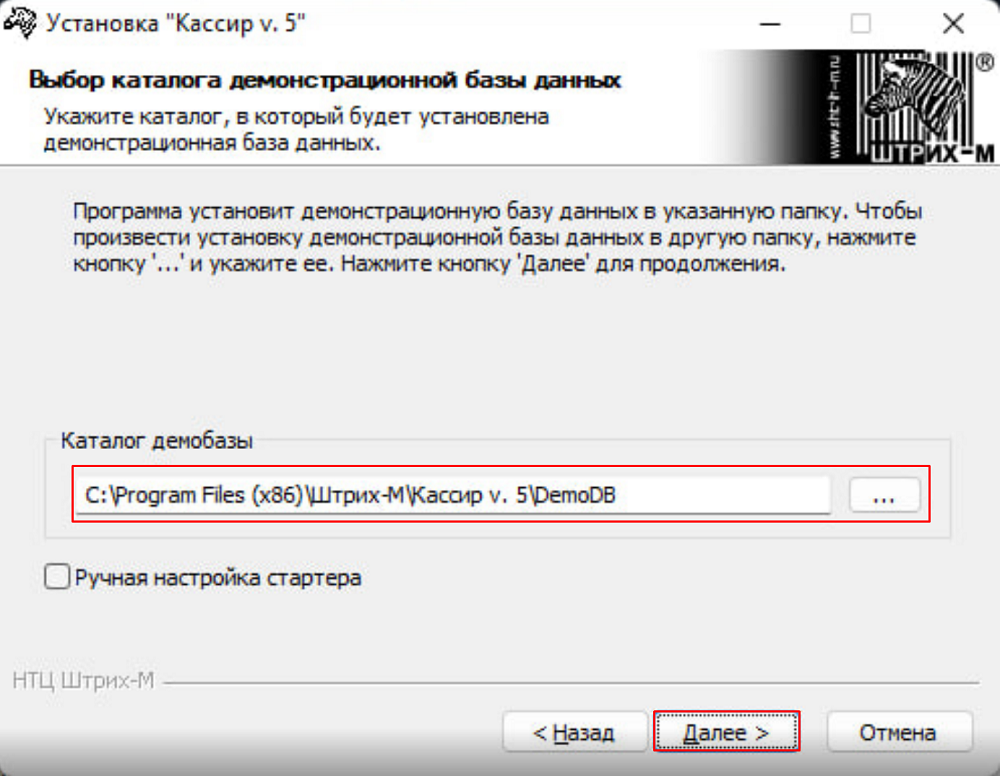Click the 'Каталог демобазы' group label
This screenshot has height=776, width=1000.
coord(157,441)
